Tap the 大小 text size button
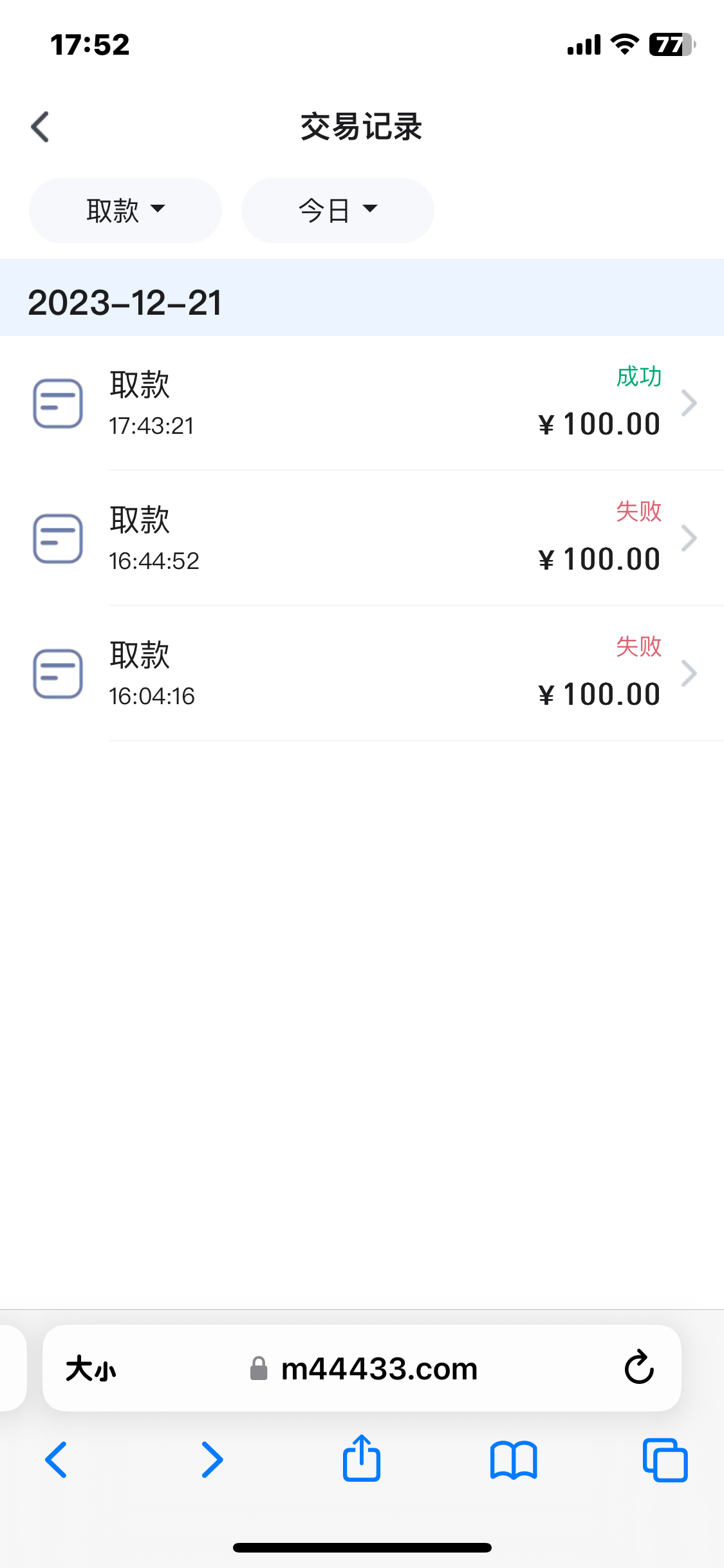Screen dimensions: 724x1568 point(91,1368)
